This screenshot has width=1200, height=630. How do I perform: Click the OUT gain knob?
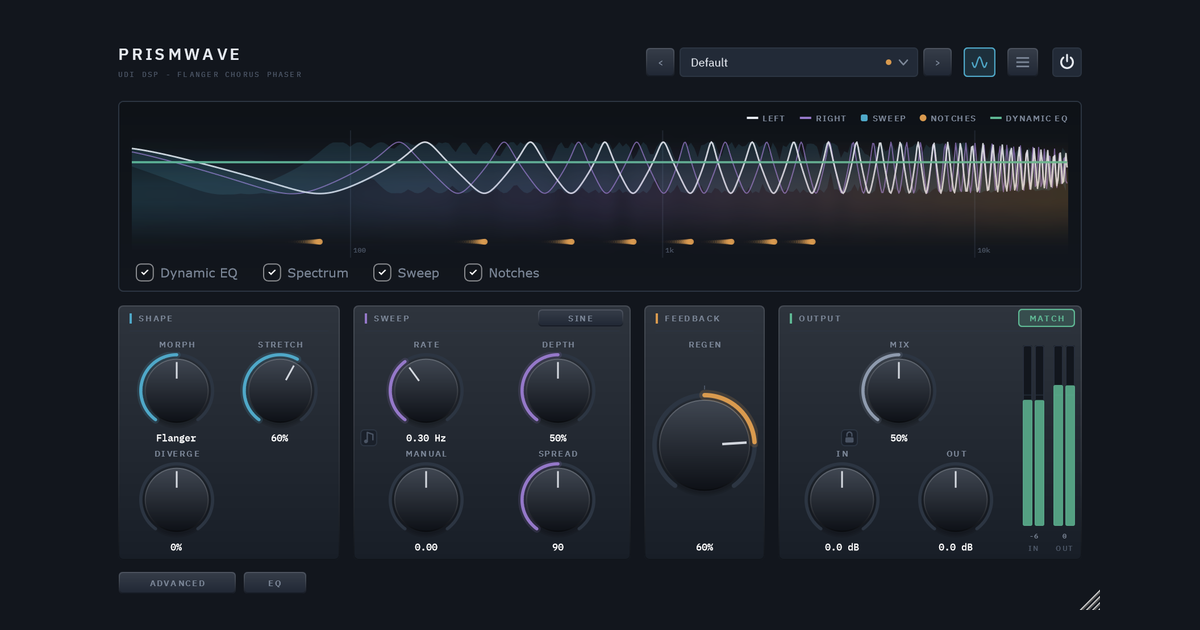click(x=956, y=499)
